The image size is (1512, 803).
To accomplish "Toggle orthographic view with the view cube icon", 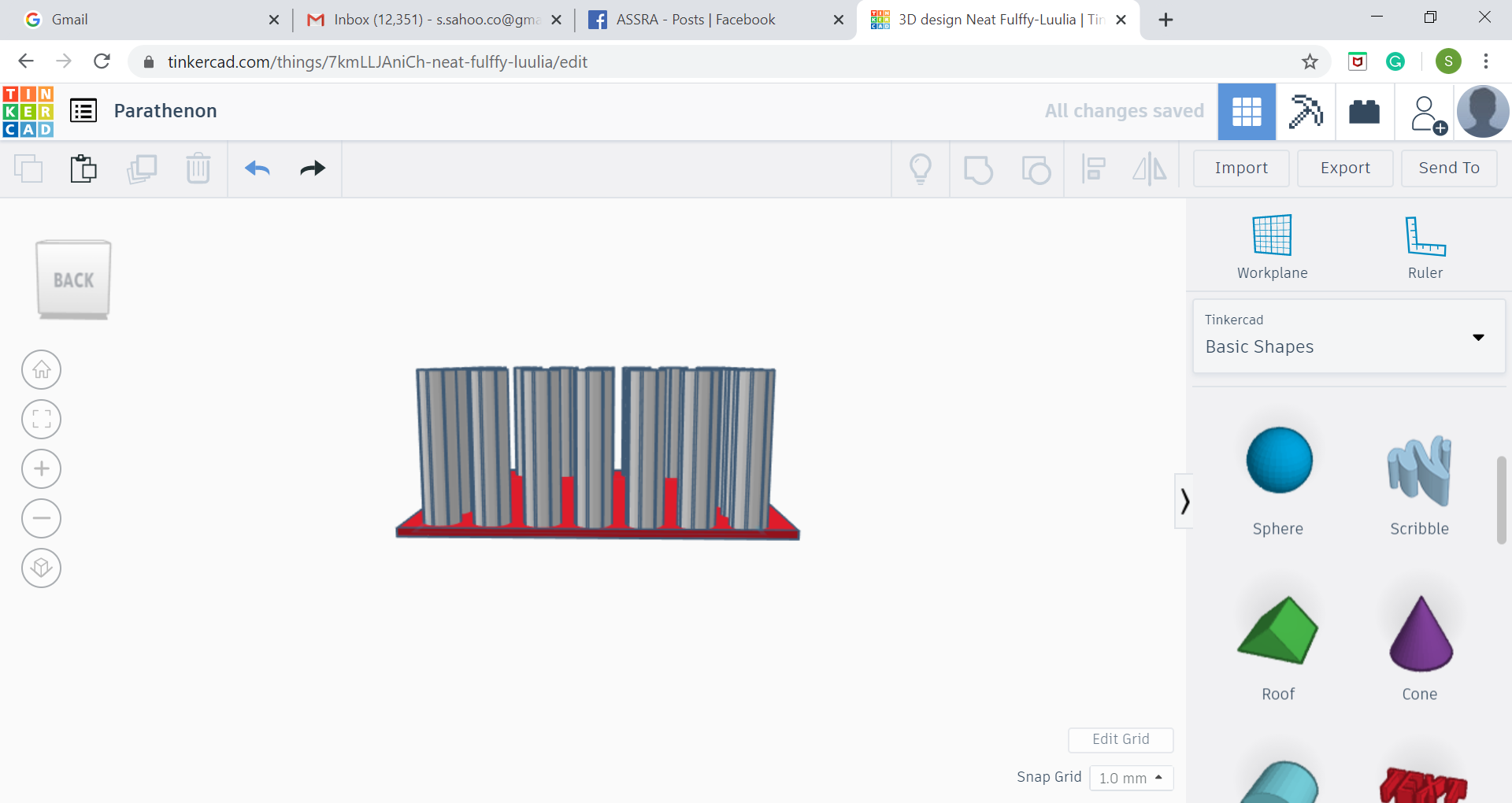I will (41, 568).
